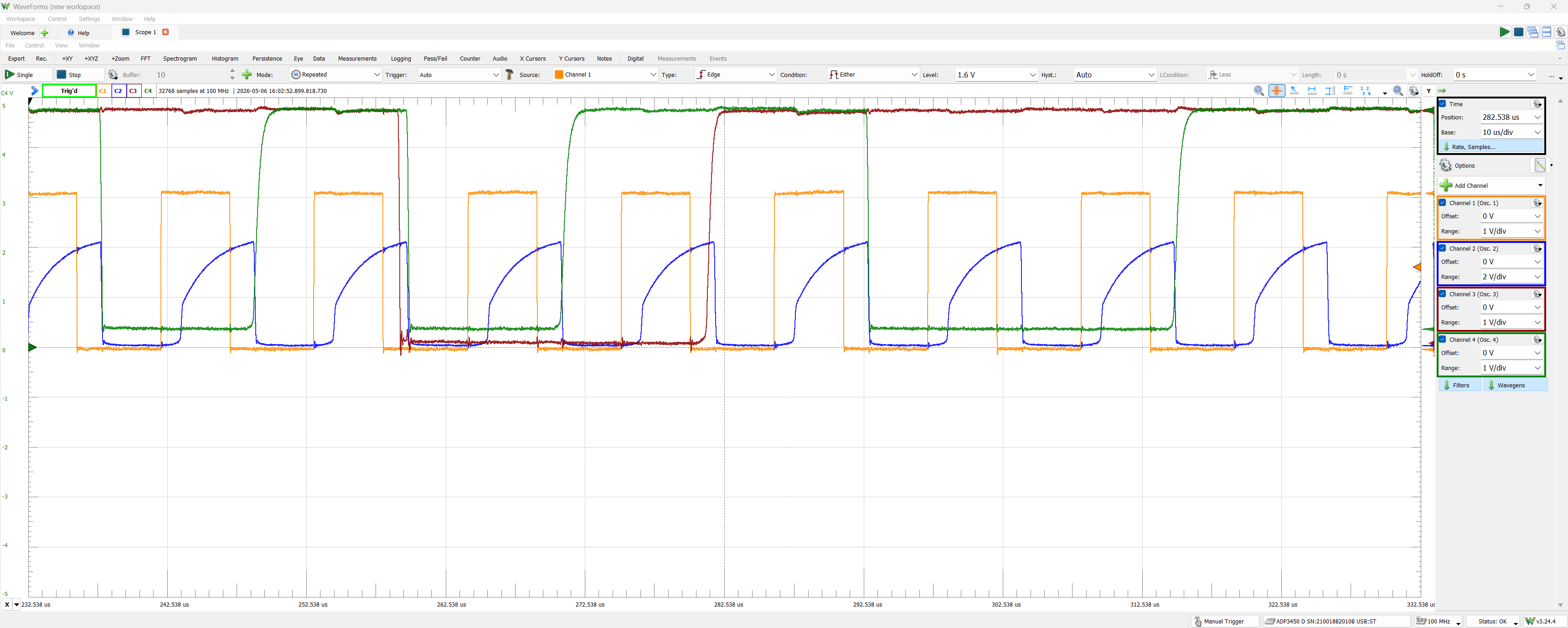Click the green run-all play icon
1568x628 pixels.
[1504, 32]
